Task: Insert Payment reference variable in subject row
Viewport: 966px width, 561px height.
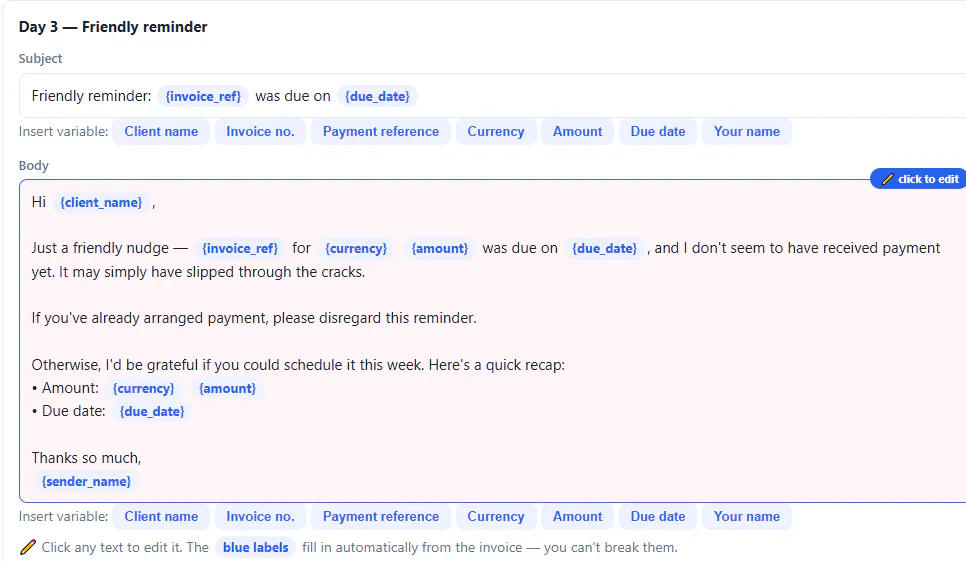Action: click(x=381, y=132)
